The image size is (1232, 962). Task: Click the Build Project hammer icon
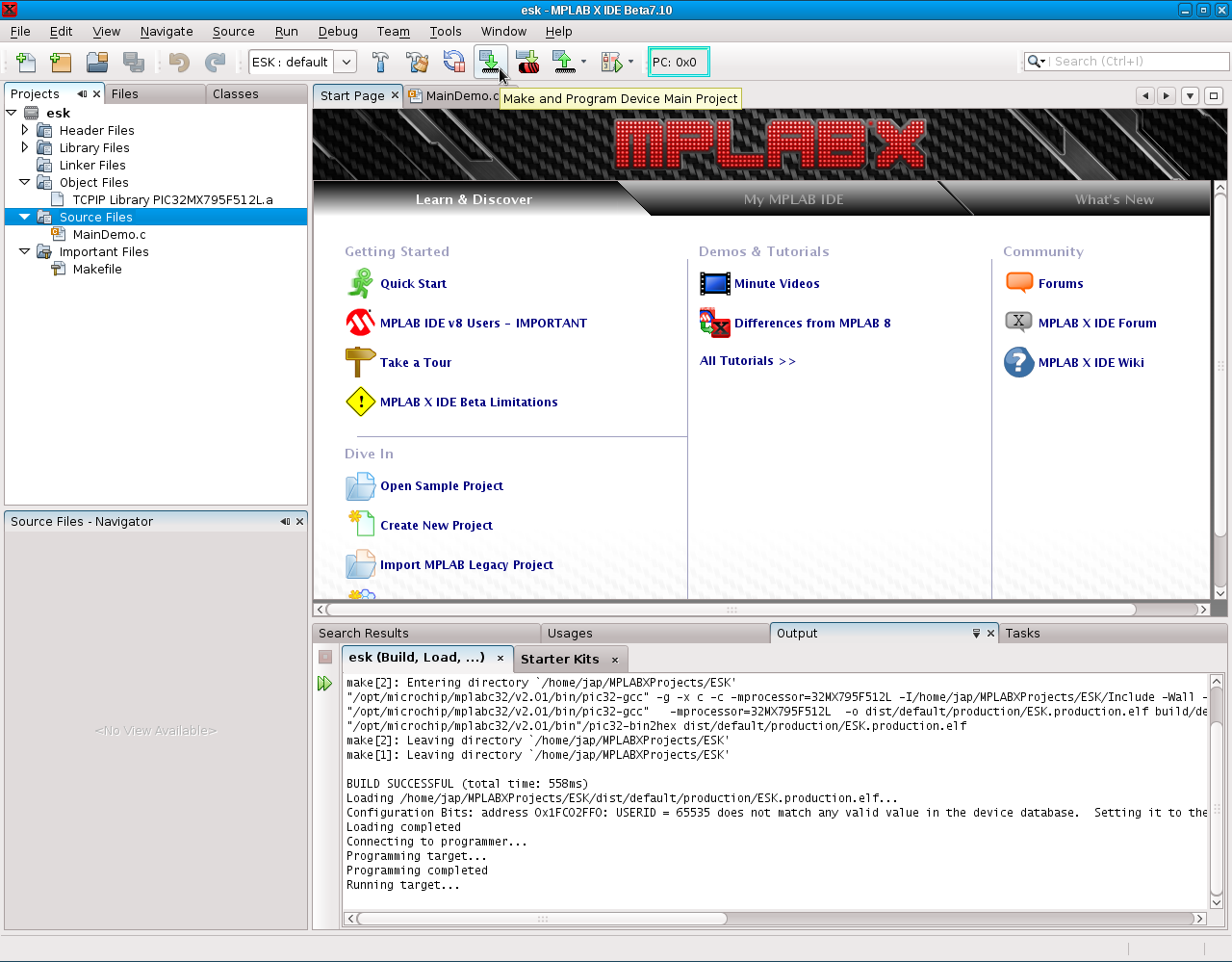coord(380,63)
